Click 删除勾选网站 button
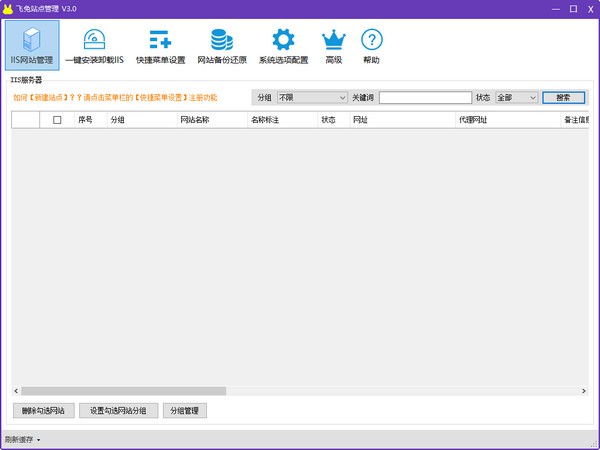This screenshot has height=450, width=600. 43,410
